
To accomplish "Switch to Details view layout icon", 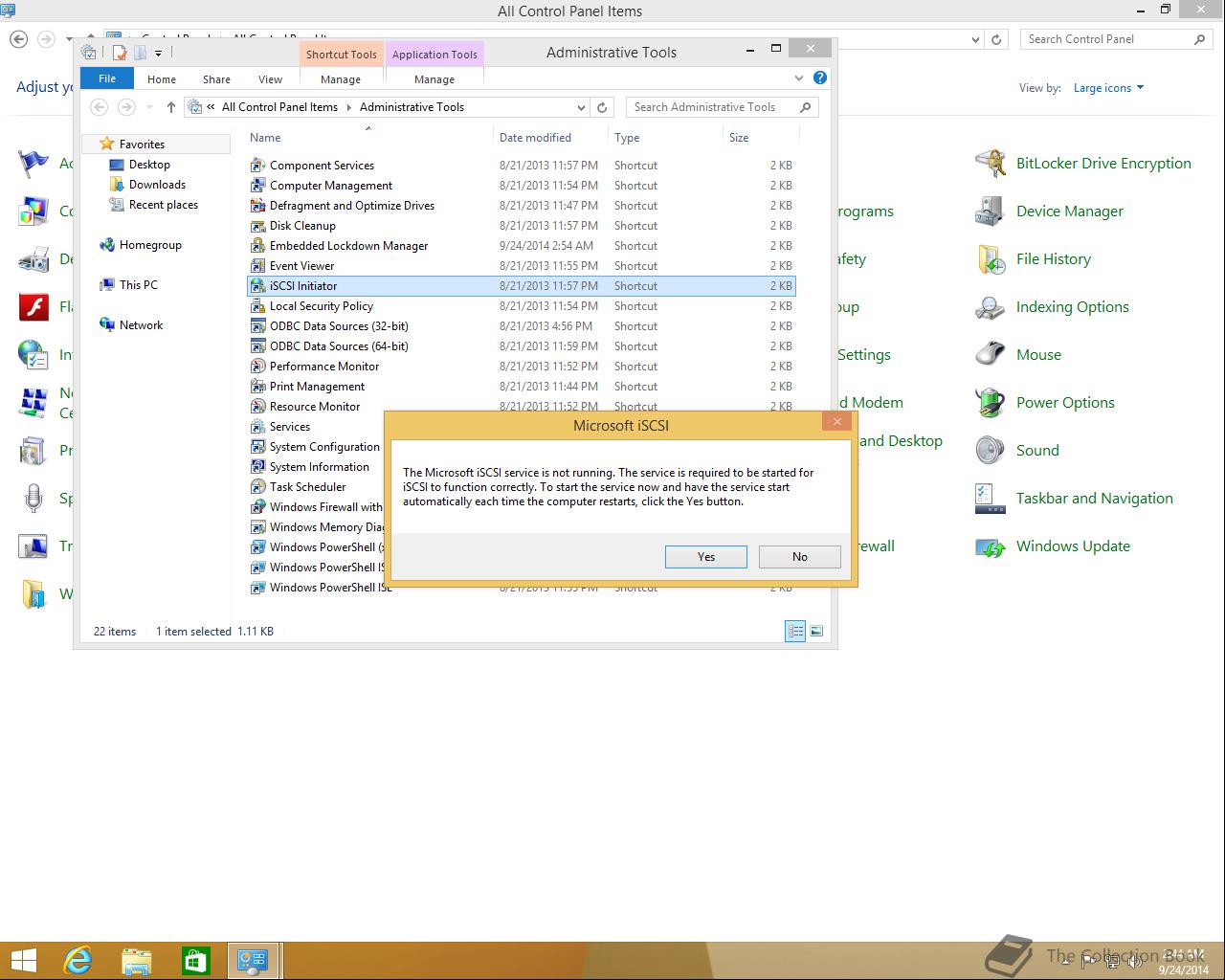I will tap(795, 631).
